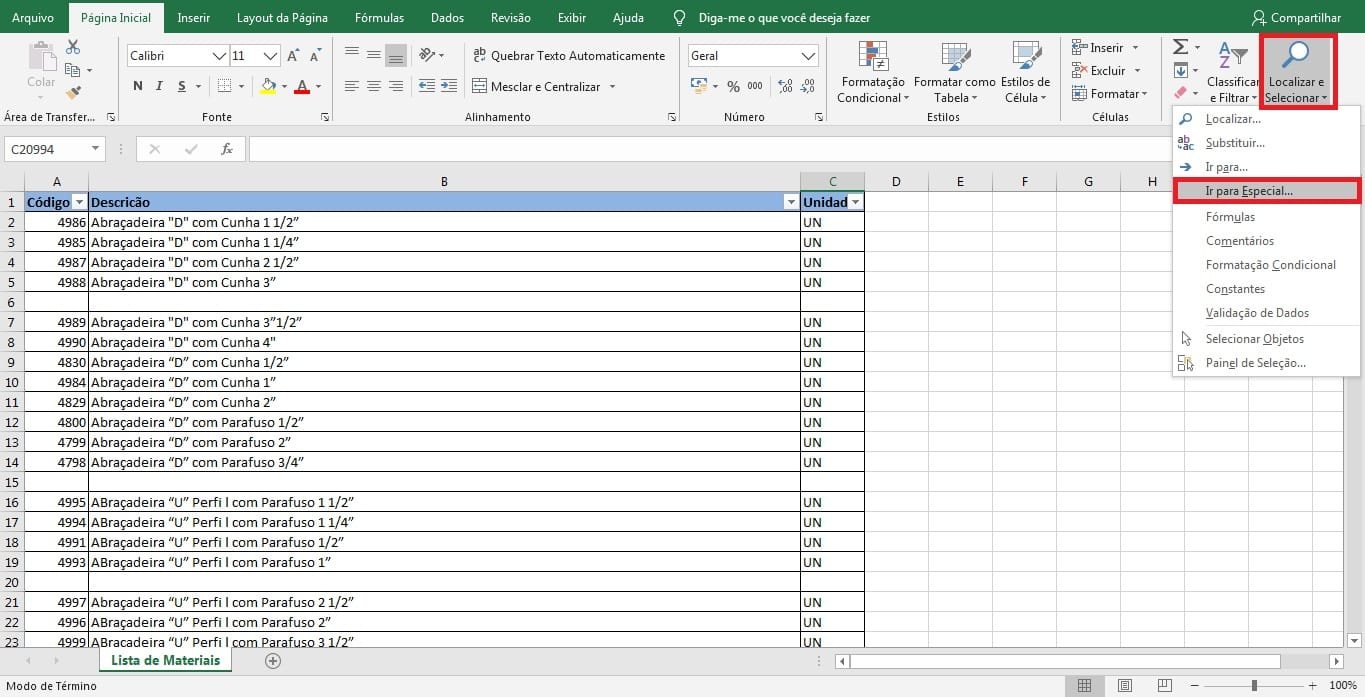
Task: Align text right icon
Action: pos(396,87)
